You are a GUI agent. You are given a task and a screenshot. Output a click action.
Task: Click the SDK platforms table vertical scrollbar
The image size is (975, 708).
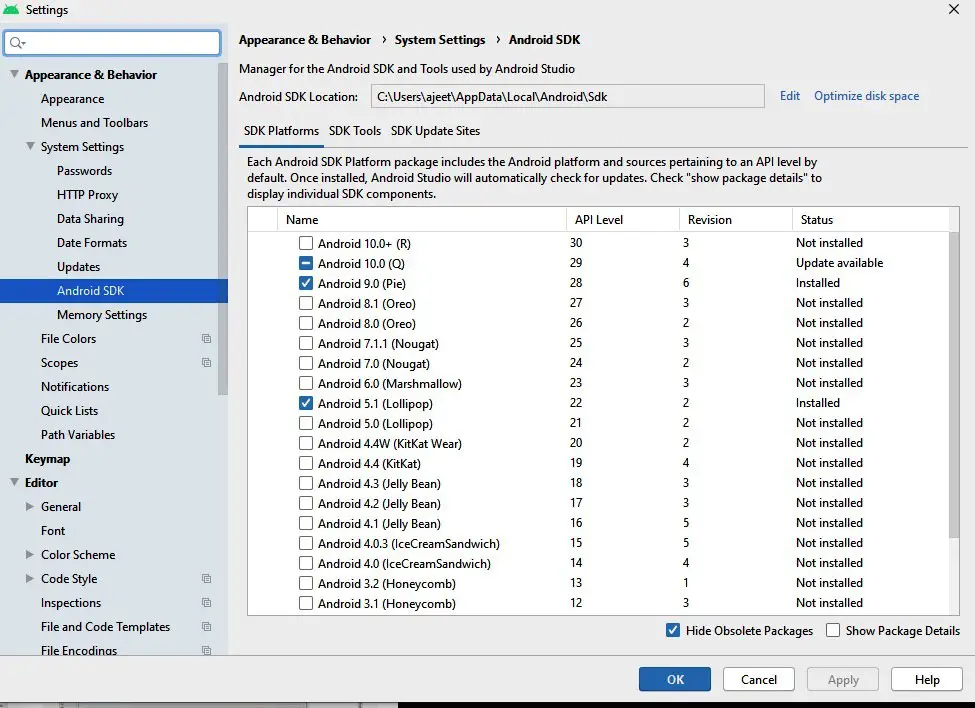point(954,385)
